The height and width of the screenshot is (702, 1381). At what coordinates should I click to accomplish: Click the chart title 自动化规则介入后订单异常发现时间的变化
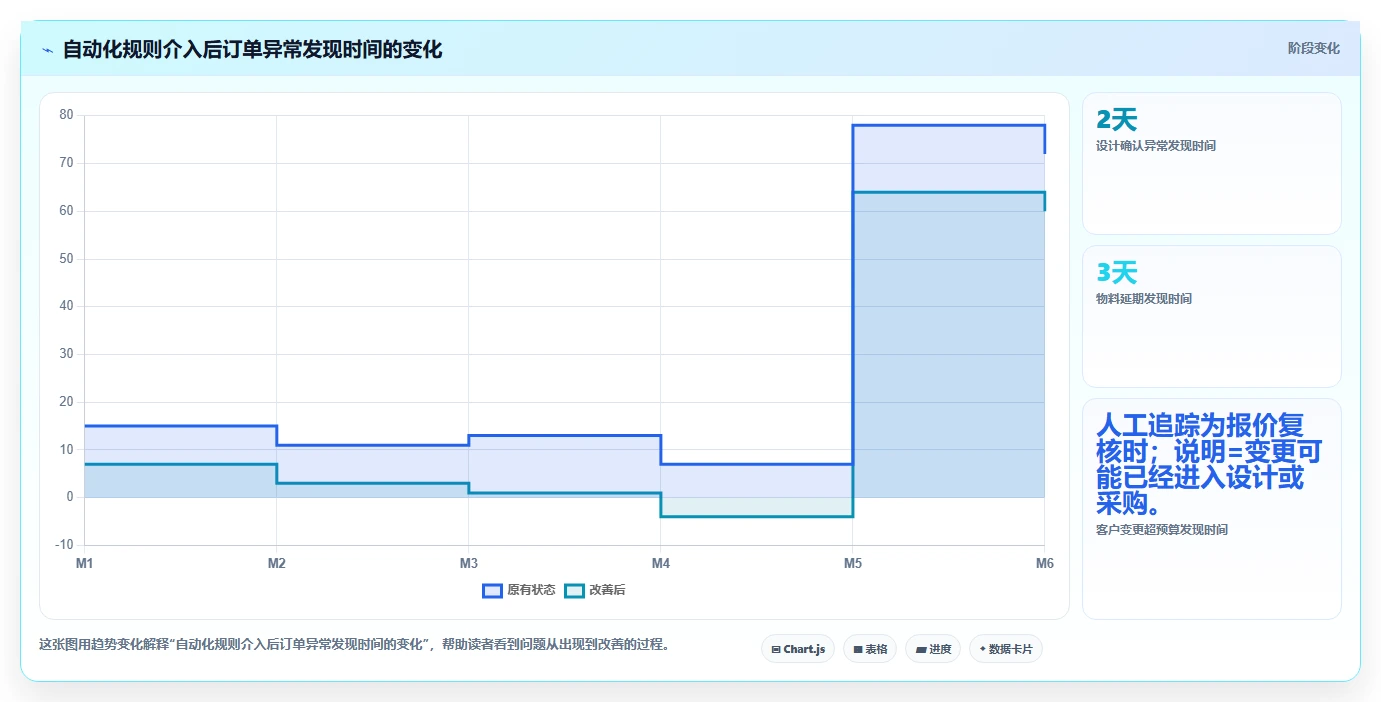252,49
